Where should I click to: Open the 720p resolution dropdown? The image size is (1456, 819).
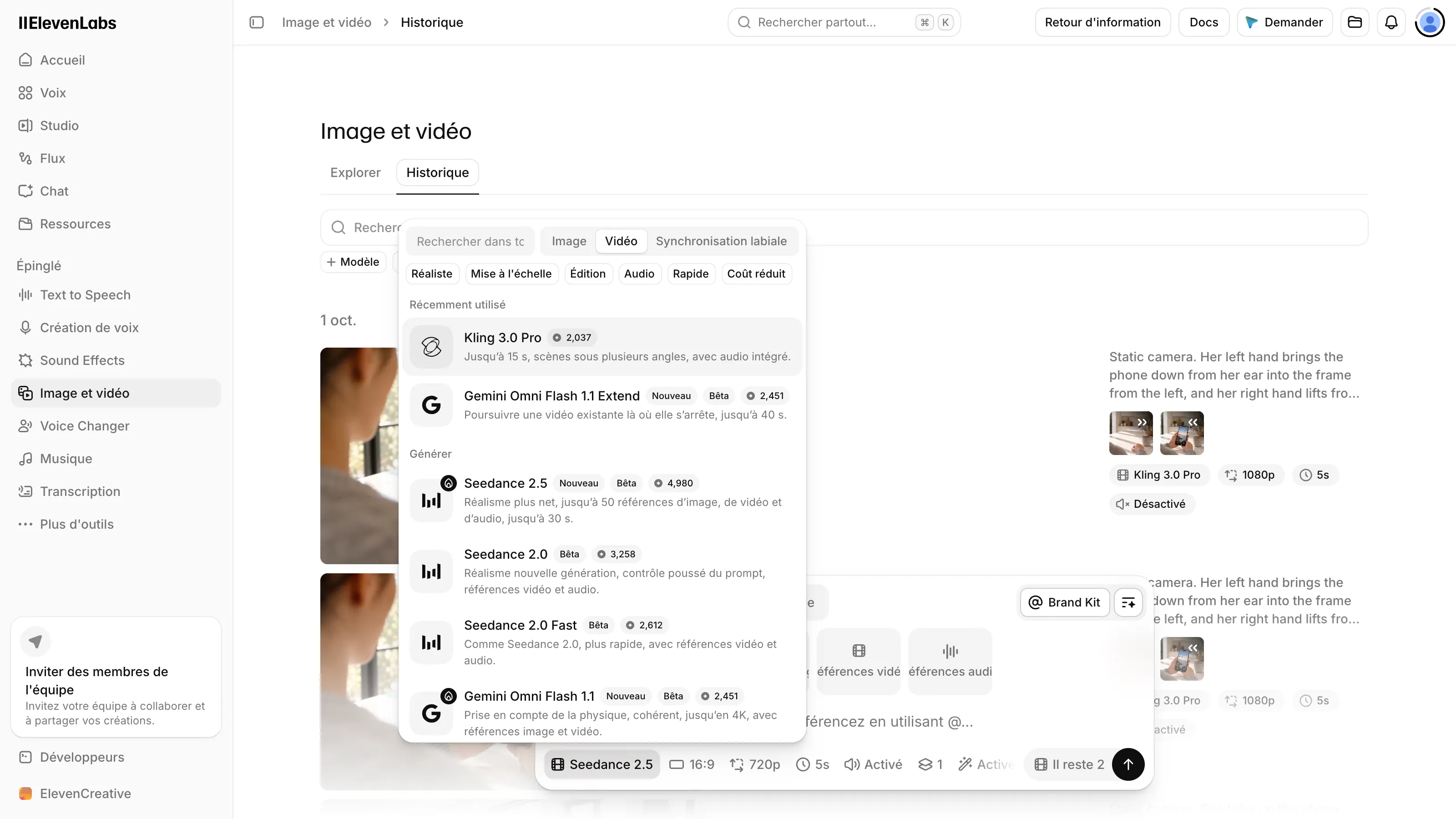pyautogui.click(x=754, y=764)
